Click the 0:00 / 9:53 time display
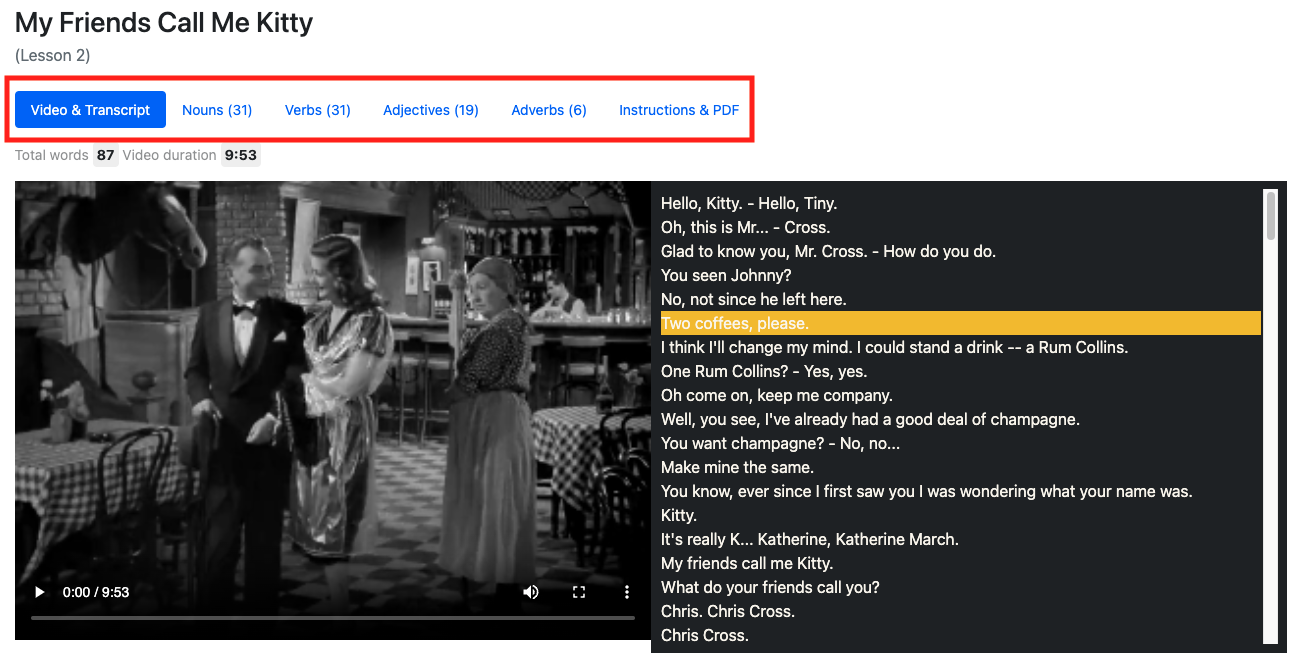Viewport: 1293px width, 662px height. click(x=96, y=592)
